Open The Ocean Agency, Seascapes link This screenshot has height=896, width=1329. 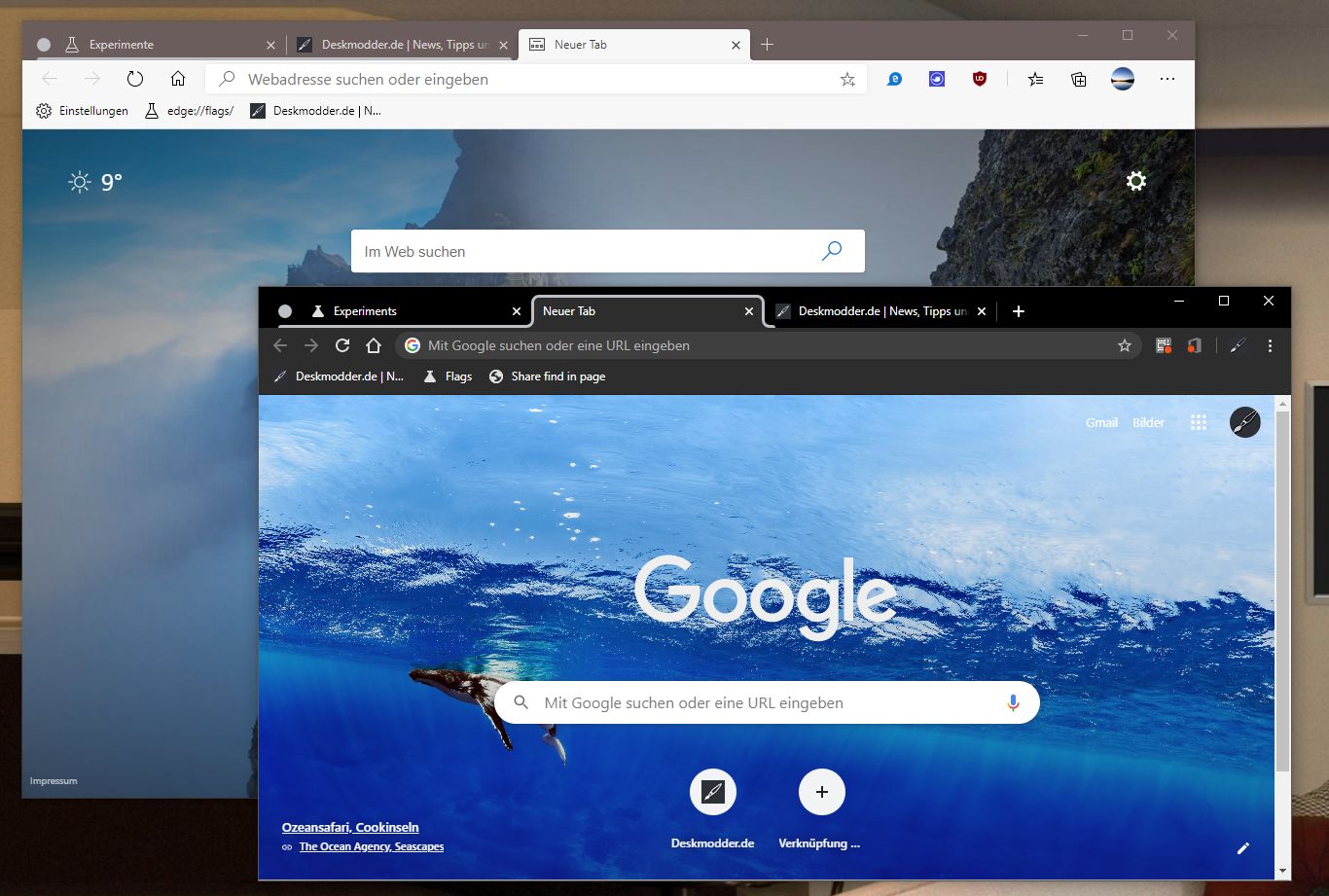click(372, 846)
